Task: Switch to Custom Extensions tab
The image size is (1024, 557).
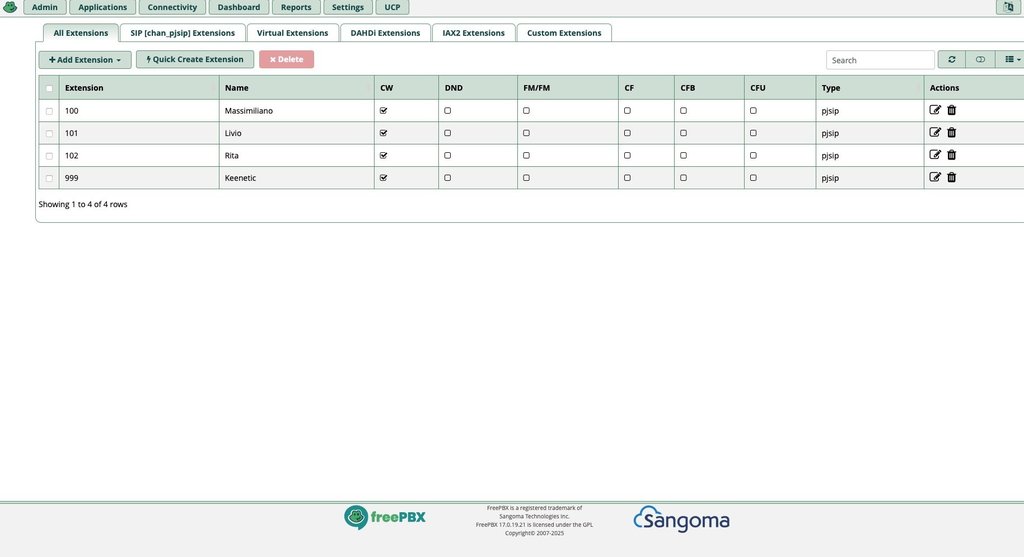Action: click(x=564, y=33)
